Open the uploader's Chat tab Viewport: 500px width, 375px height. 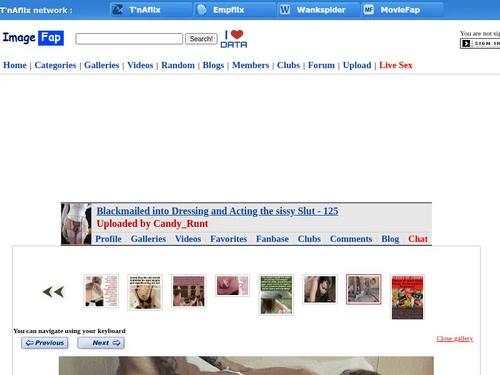tap(418, 239)
